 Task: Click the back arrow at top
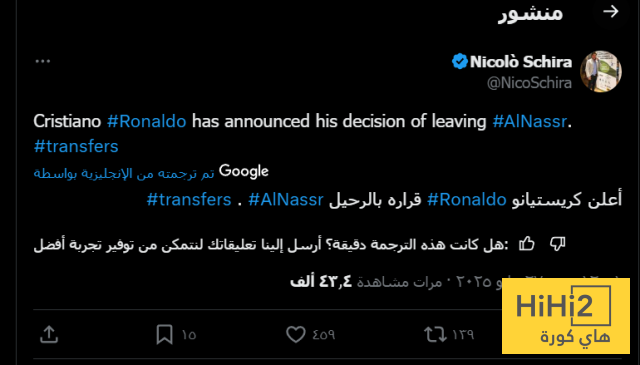point(611,11)
